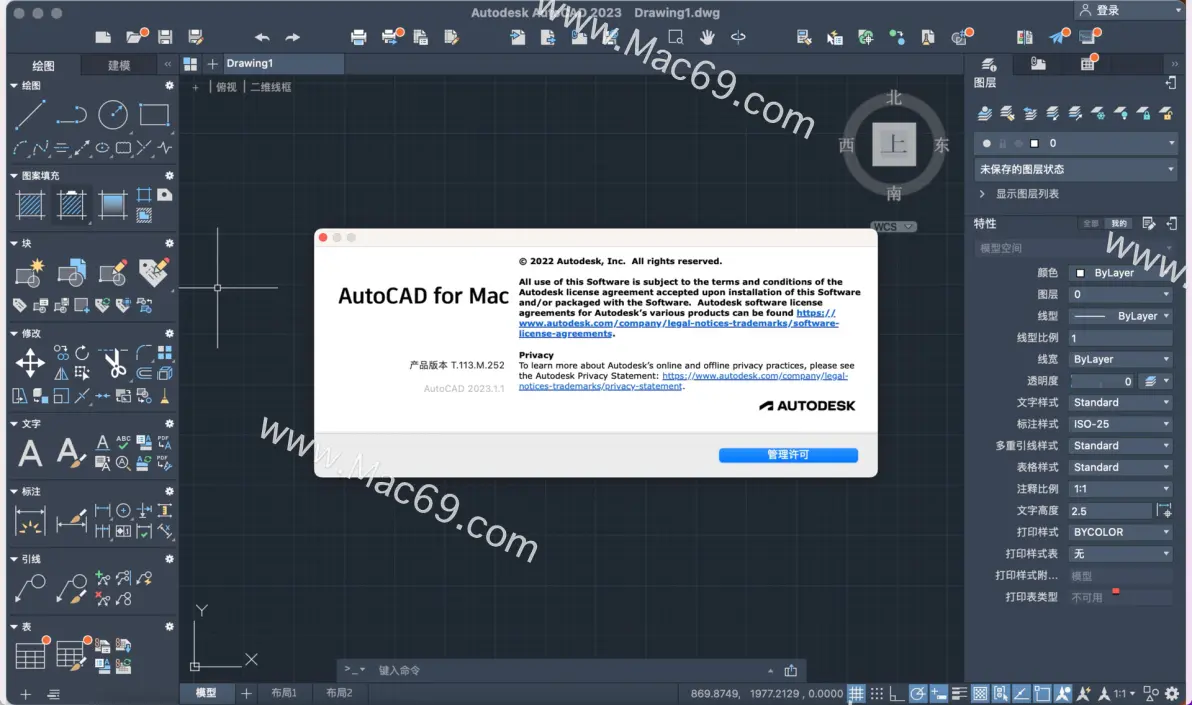Switch to the 绘图 tab
This screenshot has width=1192, height=705.
tap(43, 65)
